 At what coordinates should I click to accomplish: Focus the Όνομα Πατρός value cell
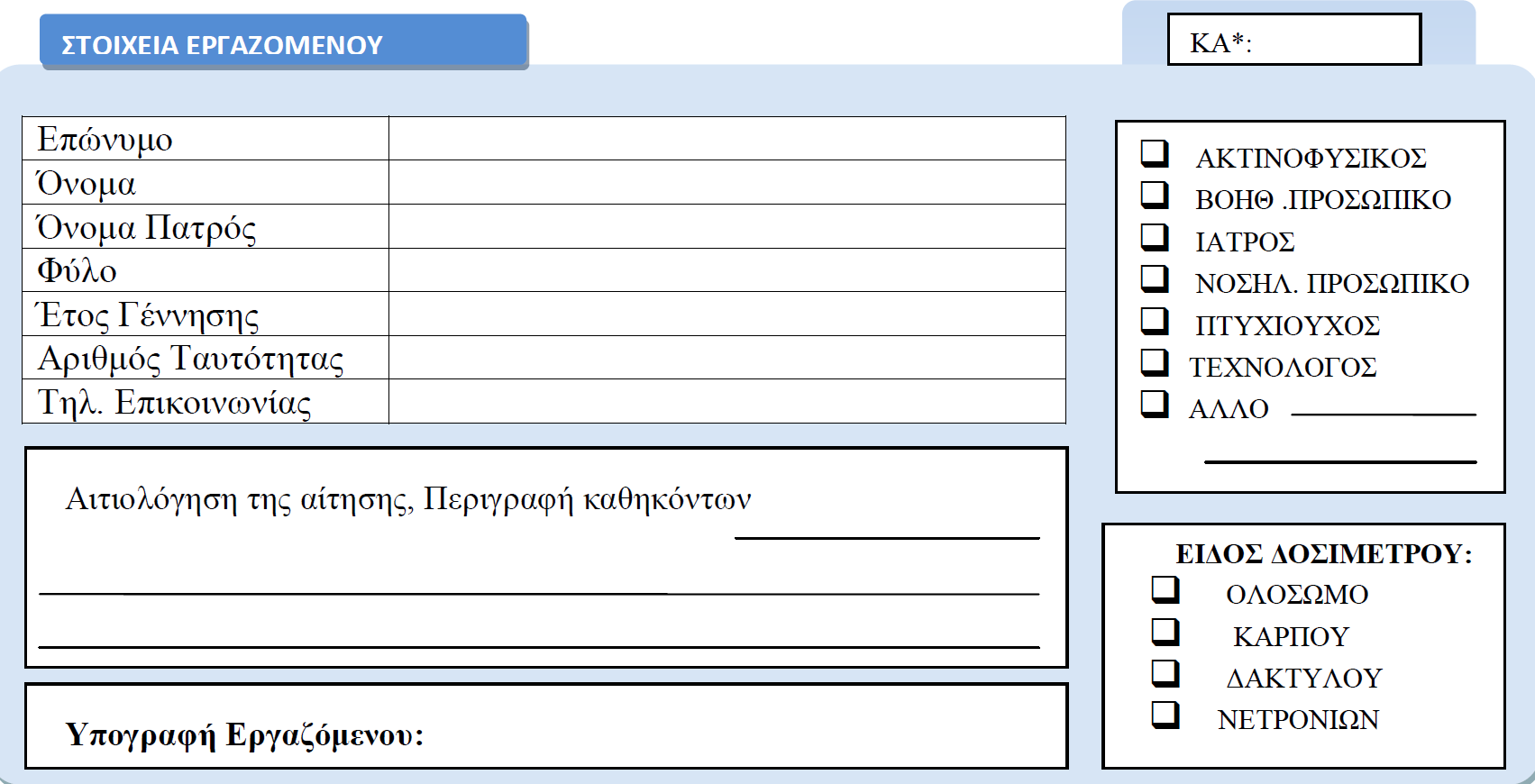[x=727, y=226]
